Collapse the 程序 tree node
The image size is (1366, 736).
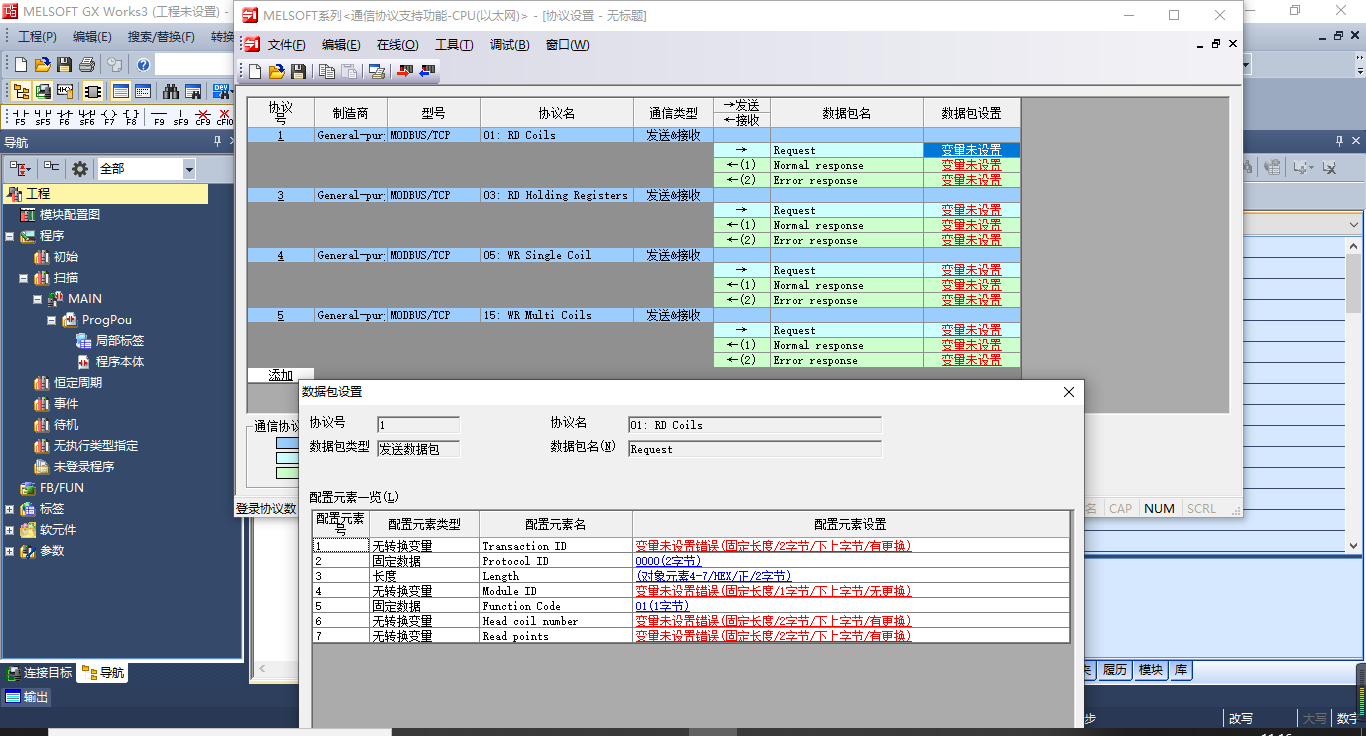pyautogui.click(x=10, y=236)
